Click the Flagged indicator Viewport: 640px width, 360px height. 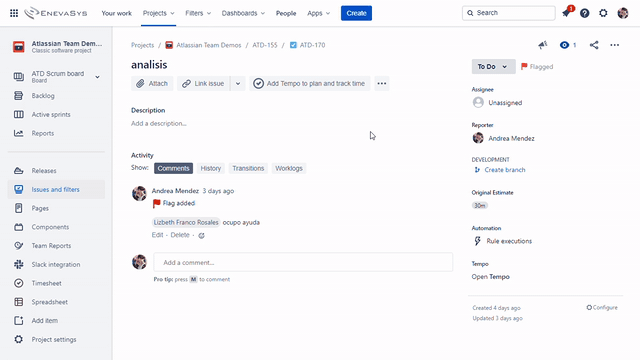pos(537,67)
